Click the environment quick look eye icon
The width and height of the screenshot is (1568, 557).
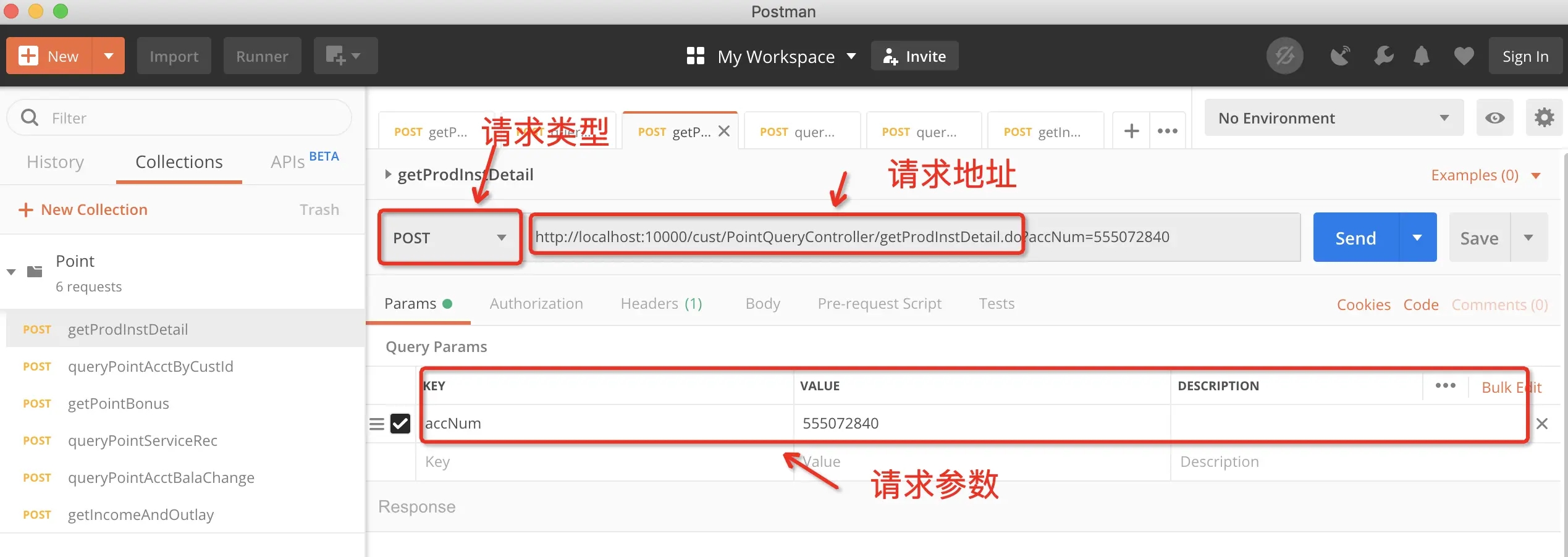1494,117
